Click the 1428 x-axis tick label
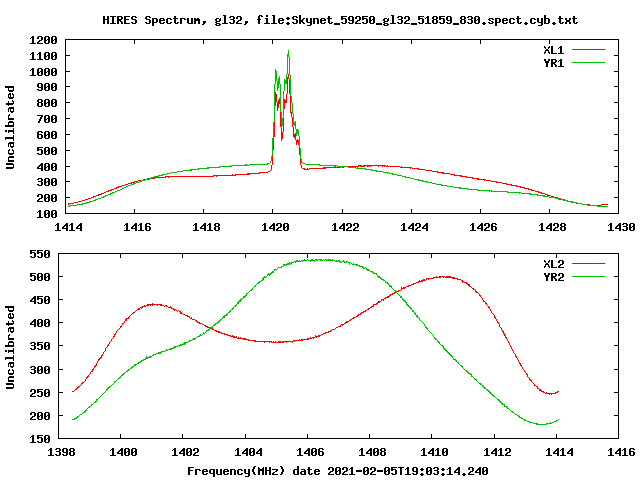 tap(552, 227)
